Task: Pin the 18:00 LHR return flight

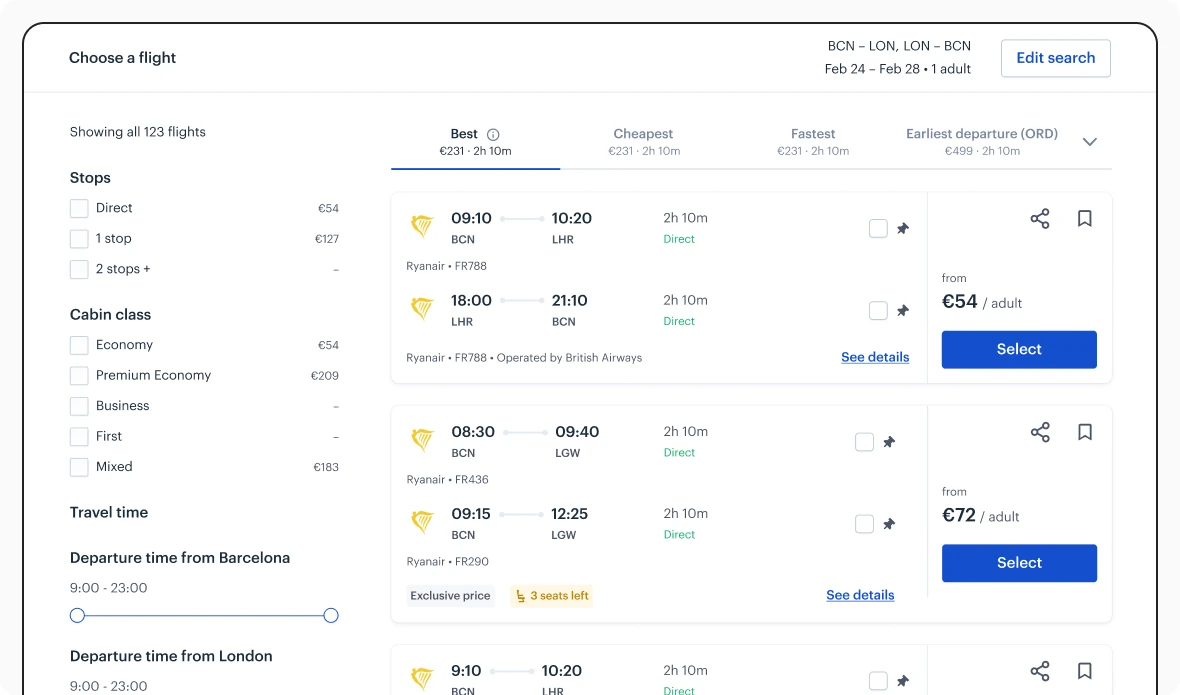Action: tap(903, 310)
